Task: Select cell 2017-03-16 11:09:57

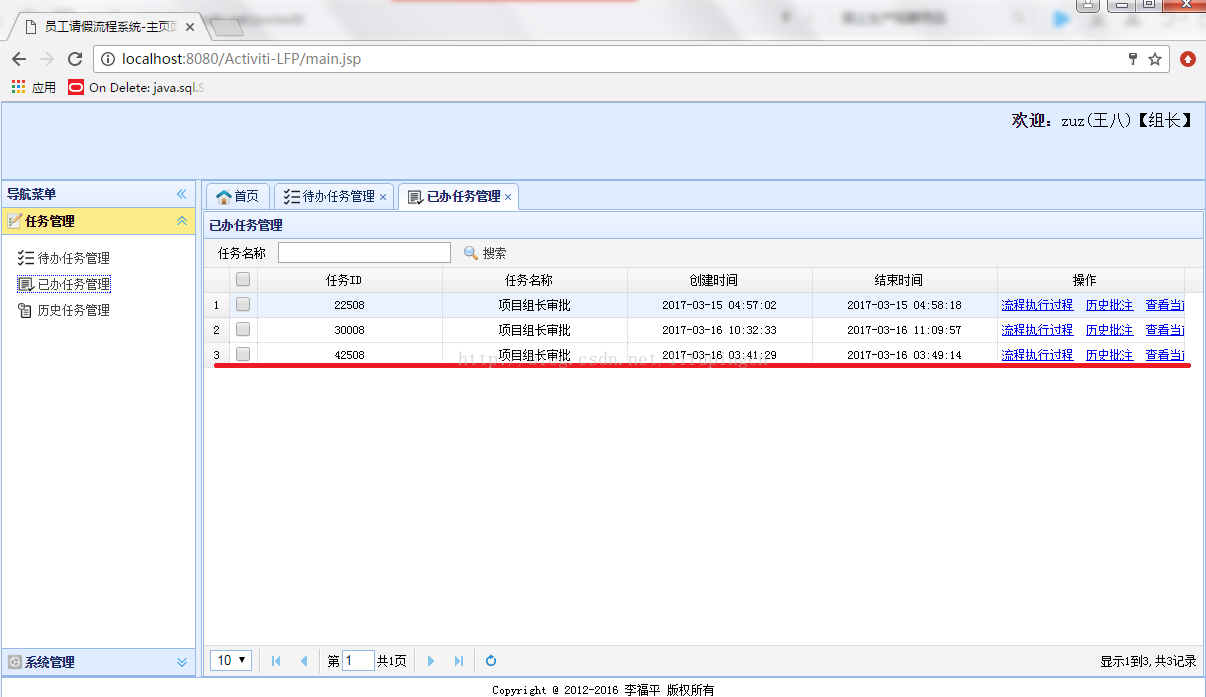Action: 904,330
